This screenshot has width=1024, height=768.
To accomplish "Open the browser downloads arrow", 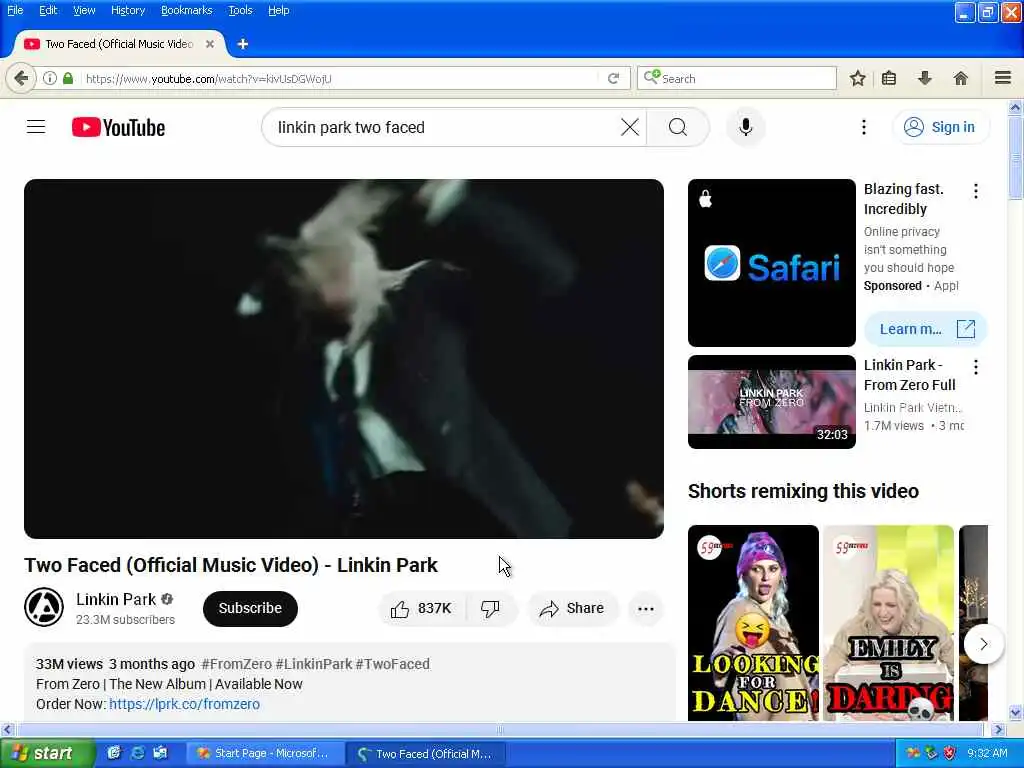I will click(x=924, y=78).
